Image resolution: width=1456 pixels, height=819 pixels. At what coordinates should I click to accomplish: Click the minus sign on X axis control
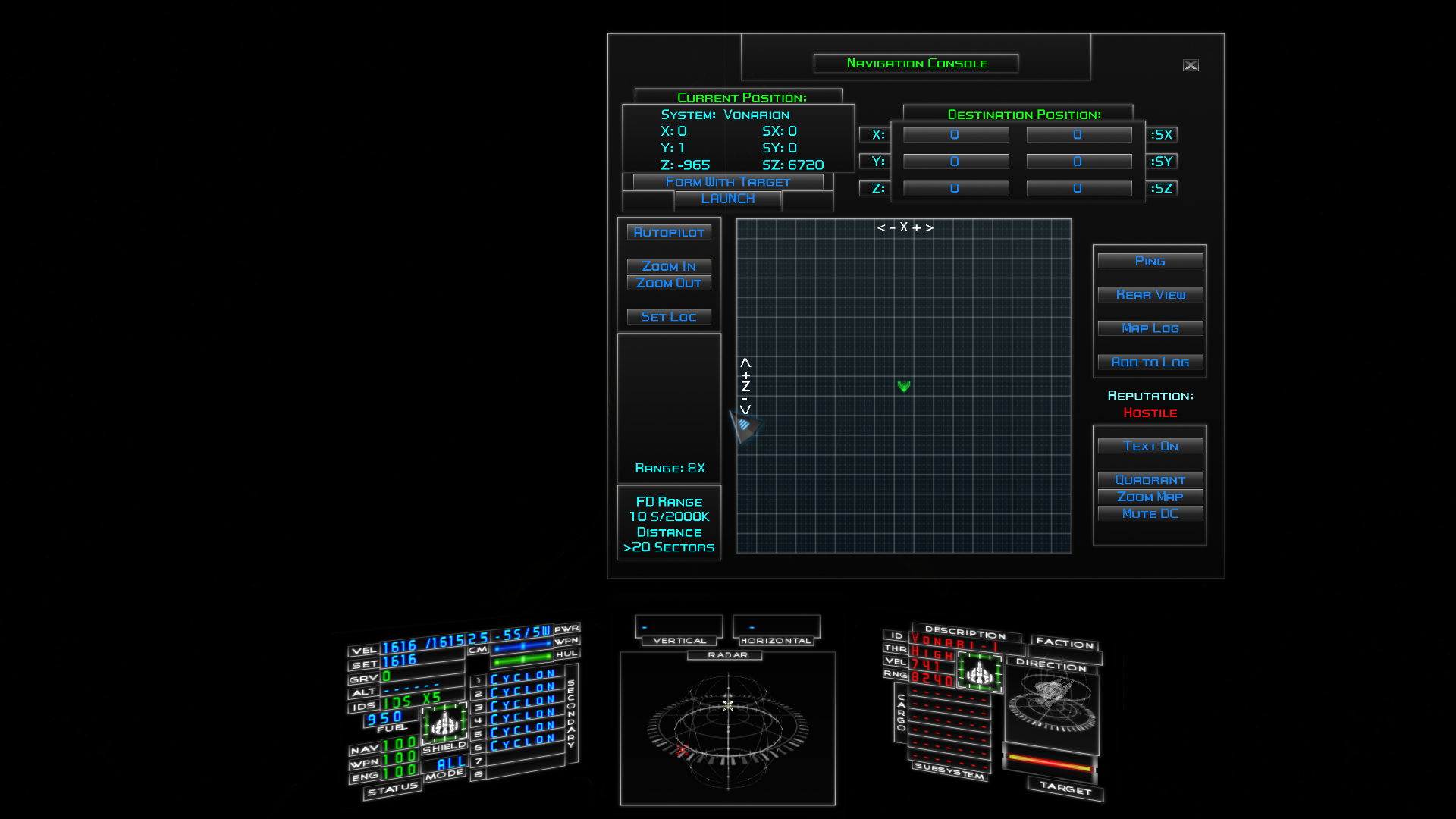[893, 227]
